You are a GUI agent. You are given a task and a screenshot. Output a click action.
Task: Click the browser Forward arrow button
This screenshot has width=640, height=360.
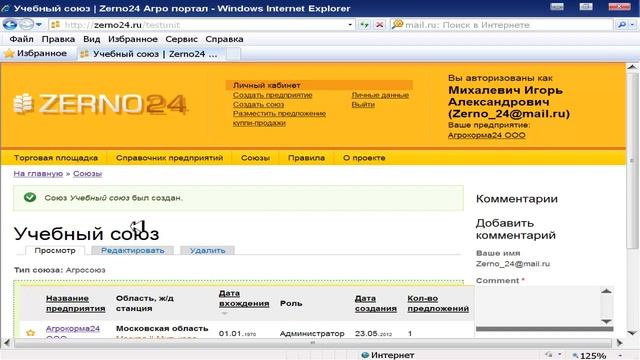(x=26, y=24)
